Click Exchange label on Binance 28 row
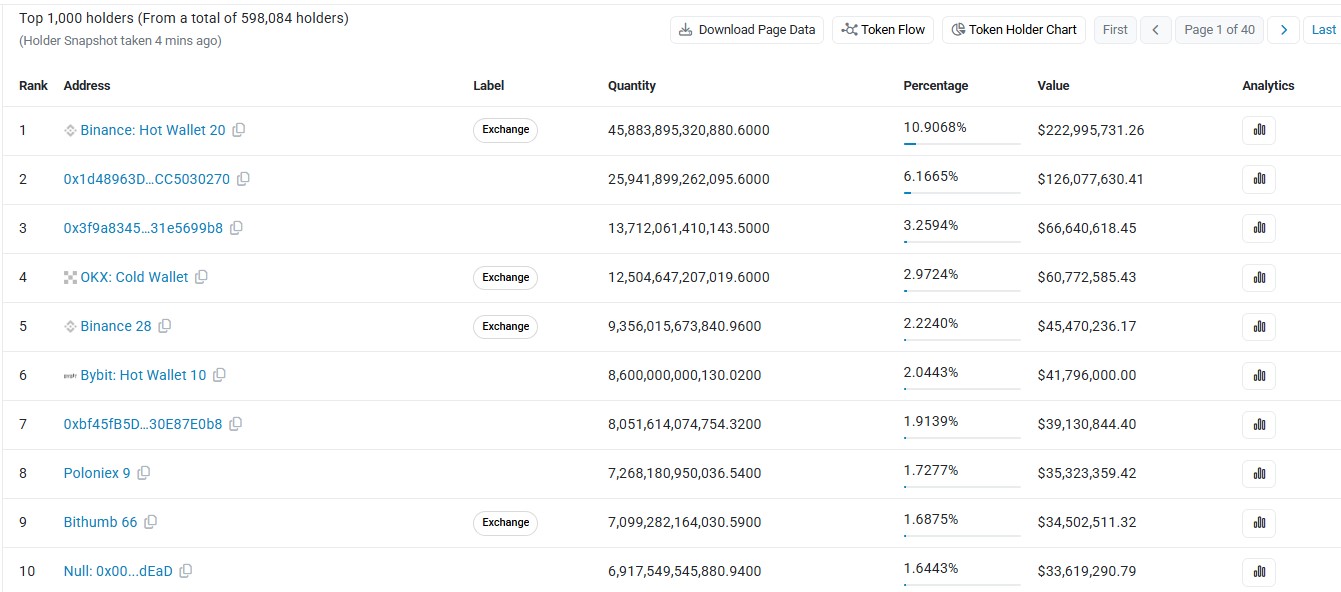 [x=505, y=326]
